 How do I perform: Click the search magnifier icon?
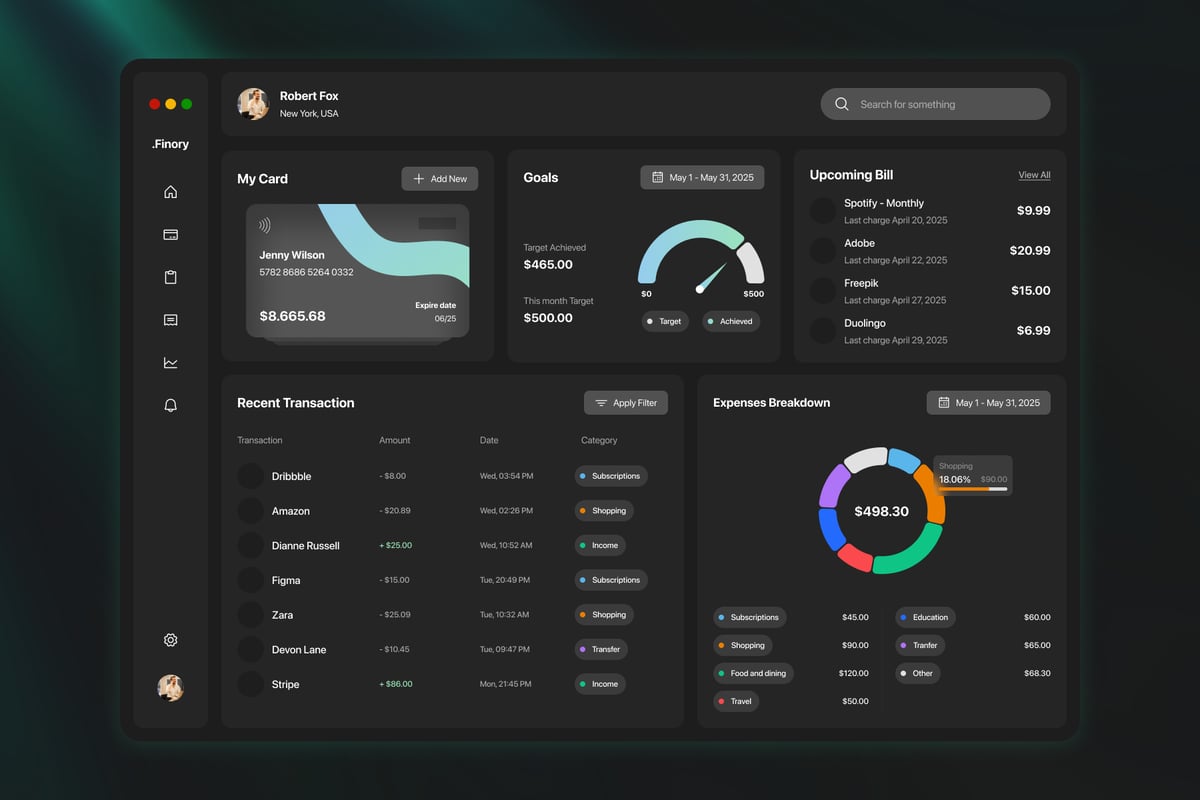[x=842, y=104]
